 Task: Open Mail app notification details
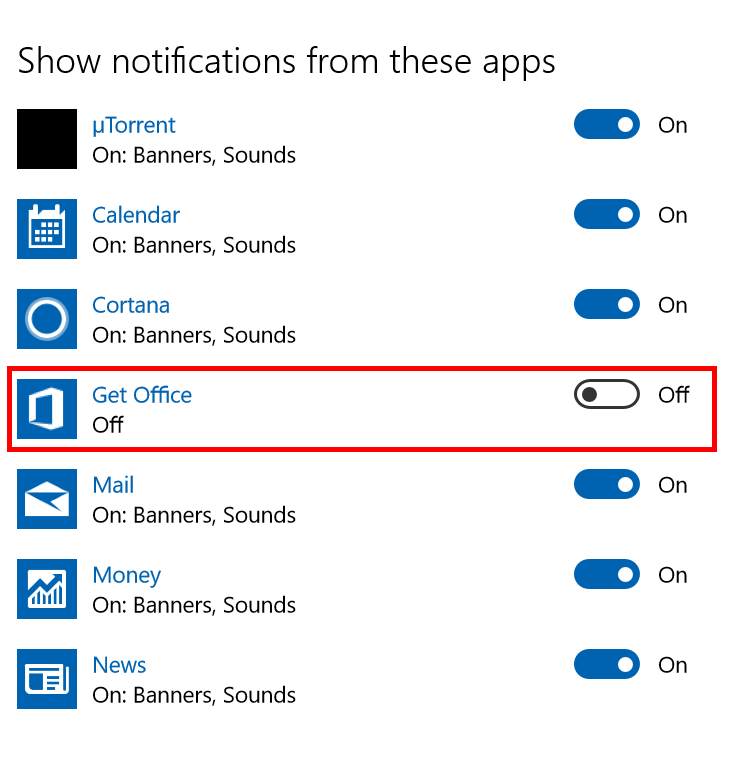point(113,485)
